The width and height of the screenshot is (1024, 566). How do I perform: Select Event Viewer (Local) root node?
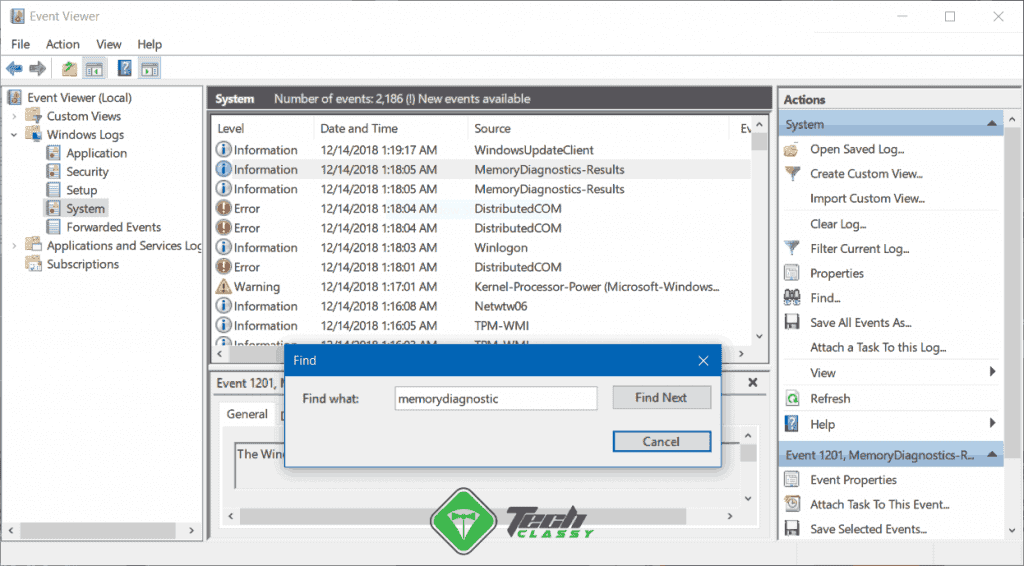click(x=79, y=97)
